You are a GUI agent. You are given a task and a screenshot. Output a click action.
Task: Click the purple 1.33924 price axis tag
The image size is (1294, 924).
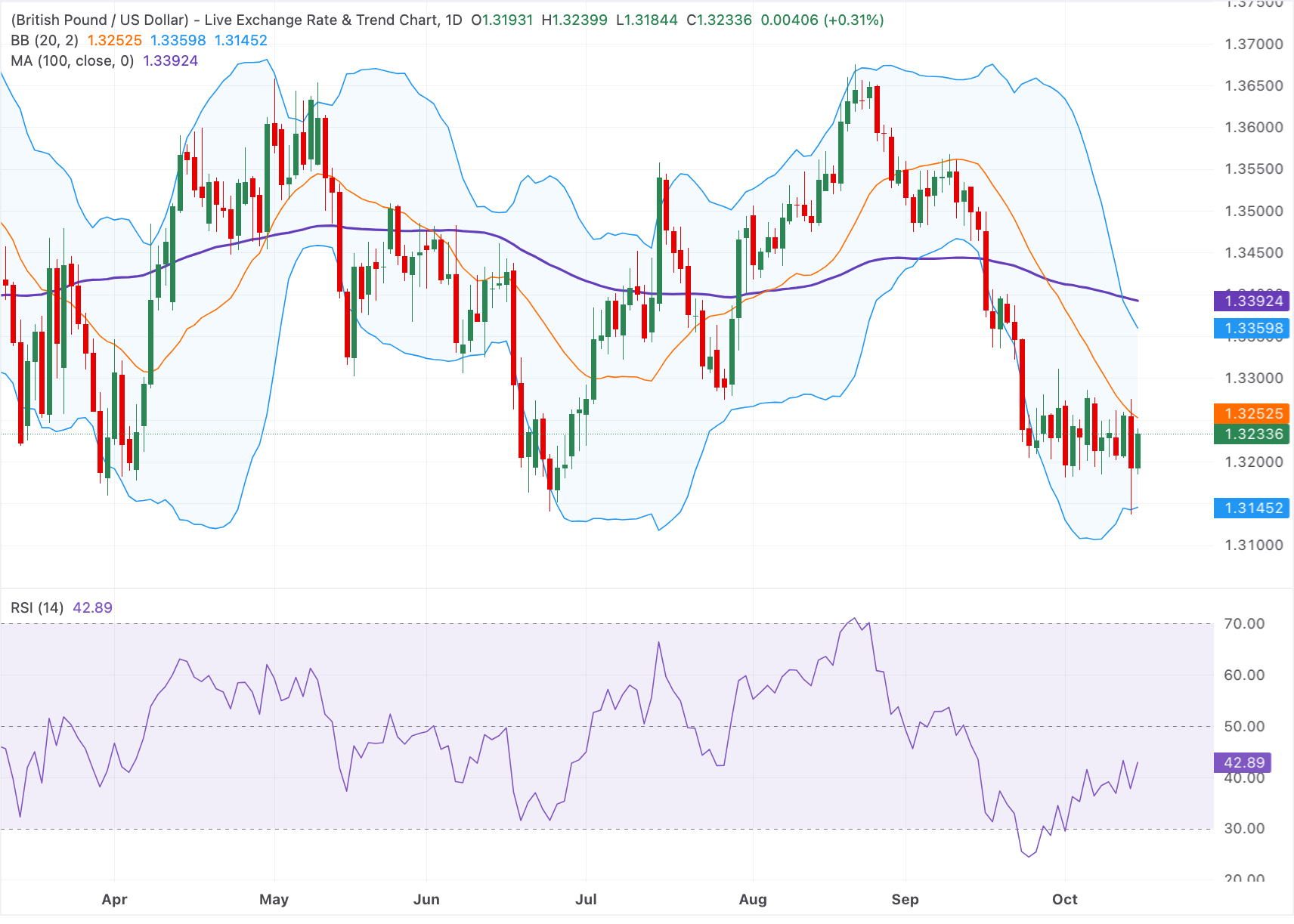(1251, 301)
